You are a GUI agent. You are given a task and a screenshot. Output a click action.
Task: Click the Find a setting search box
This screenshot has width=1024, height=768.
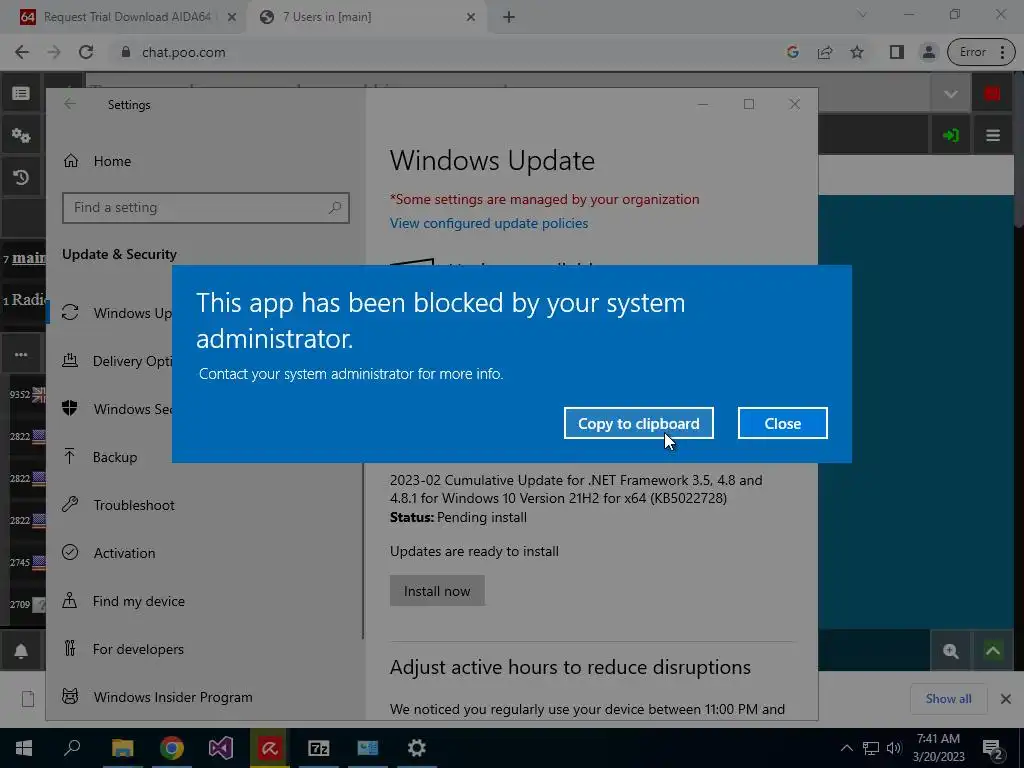[206, 208]
